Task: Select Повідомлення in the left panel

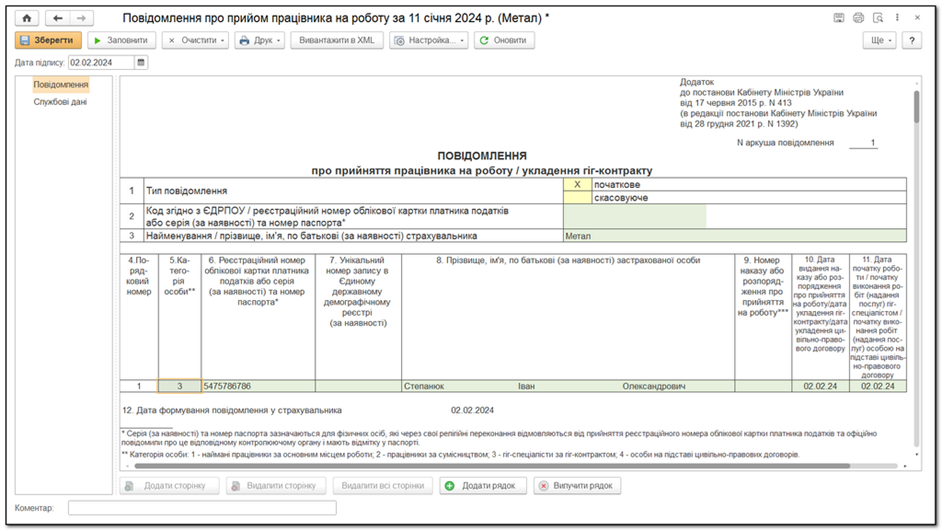Action: pyautogui.click(x=61, y=85)
